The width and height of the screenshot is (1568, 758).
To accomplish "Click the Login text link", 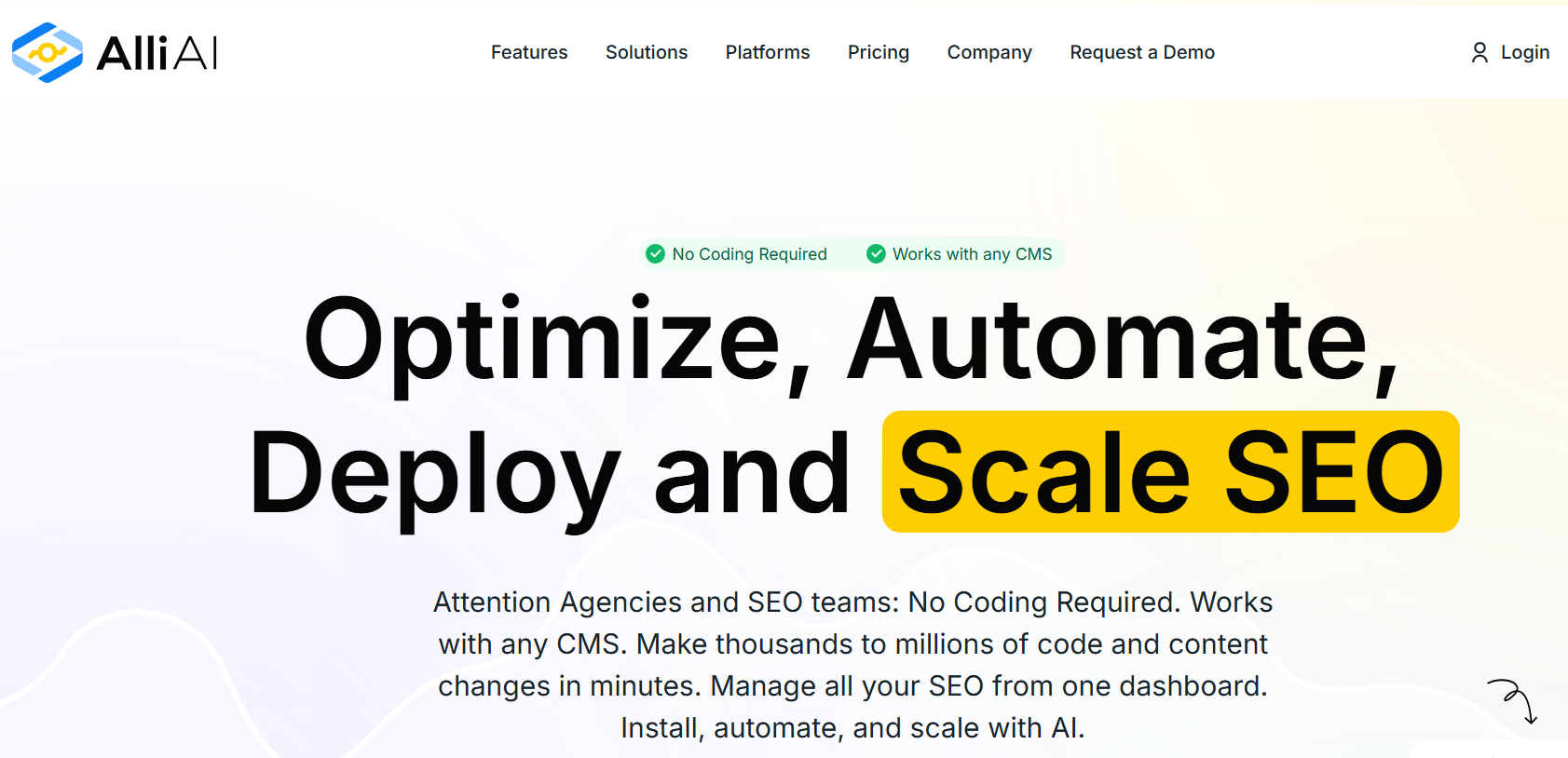I will [1525, 52].
